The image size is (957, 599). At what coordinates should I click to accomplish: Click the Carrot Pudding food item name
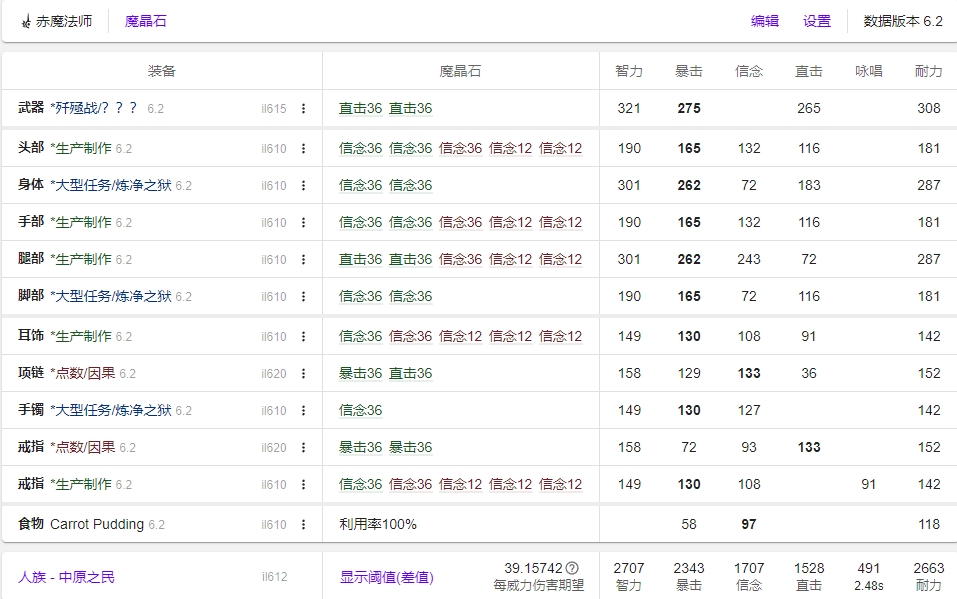[97, 524]
